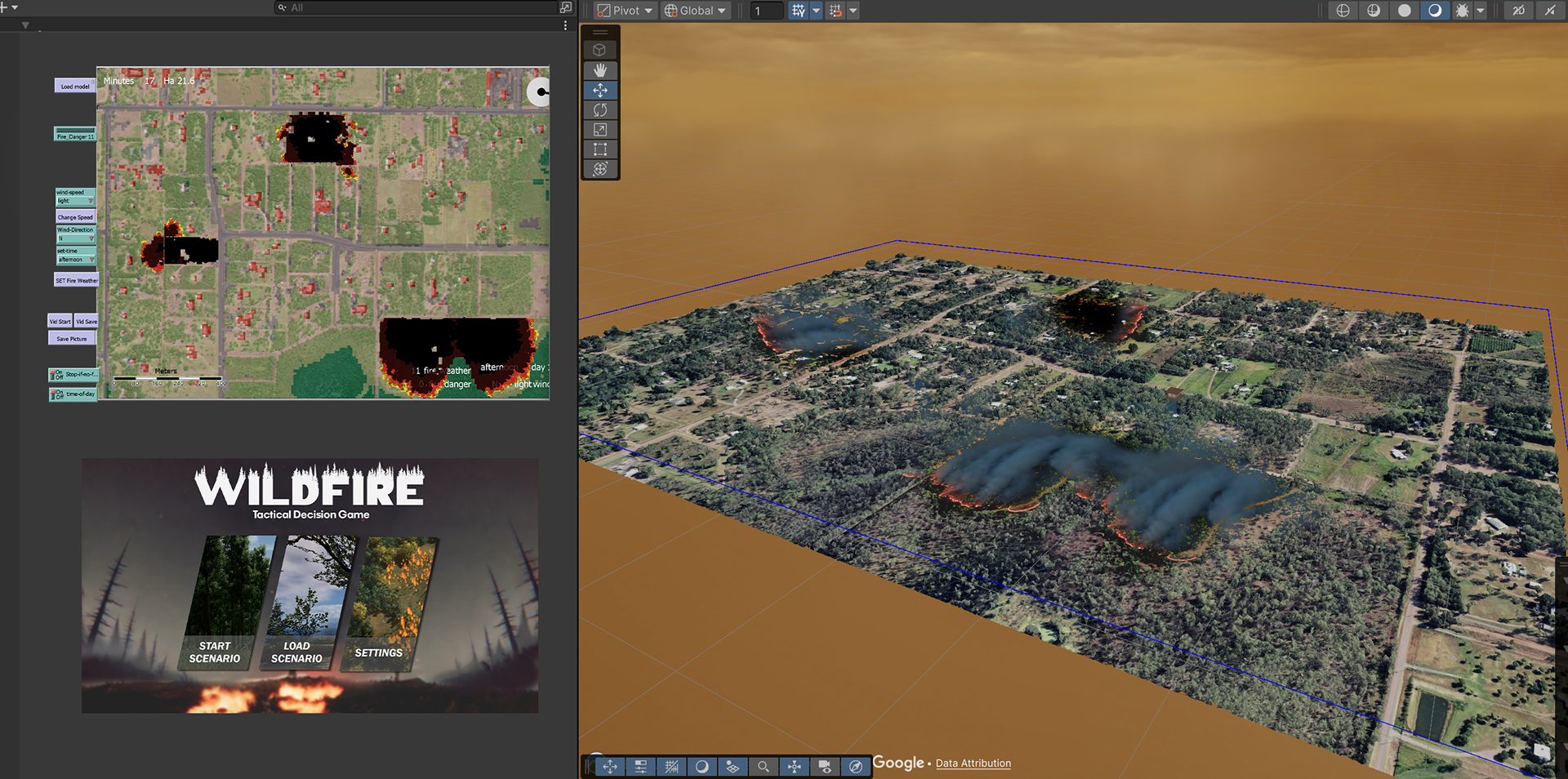Click the camera visibility overlay icon
The height and width of the screenshot is (779, 1568).
click(x=825, y=767)
